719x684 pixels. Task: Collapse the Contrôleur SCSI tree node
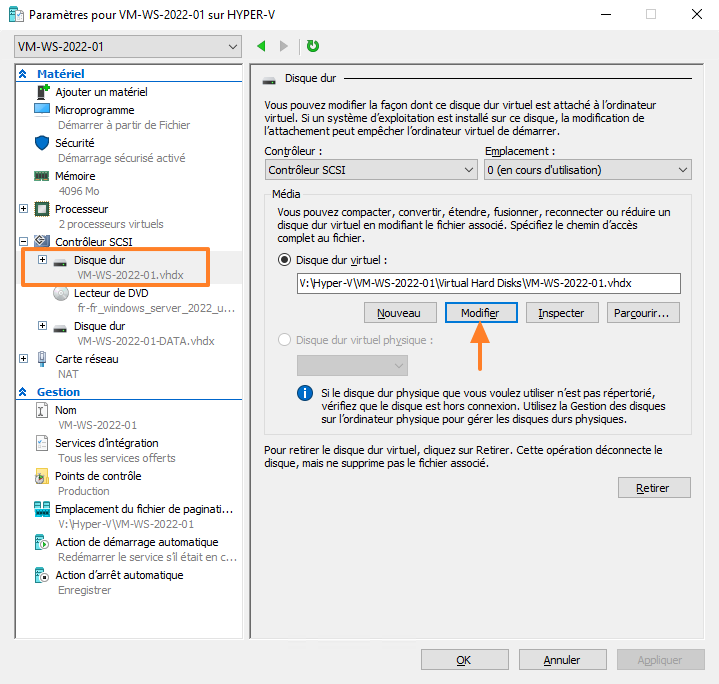tap(23, 241)
